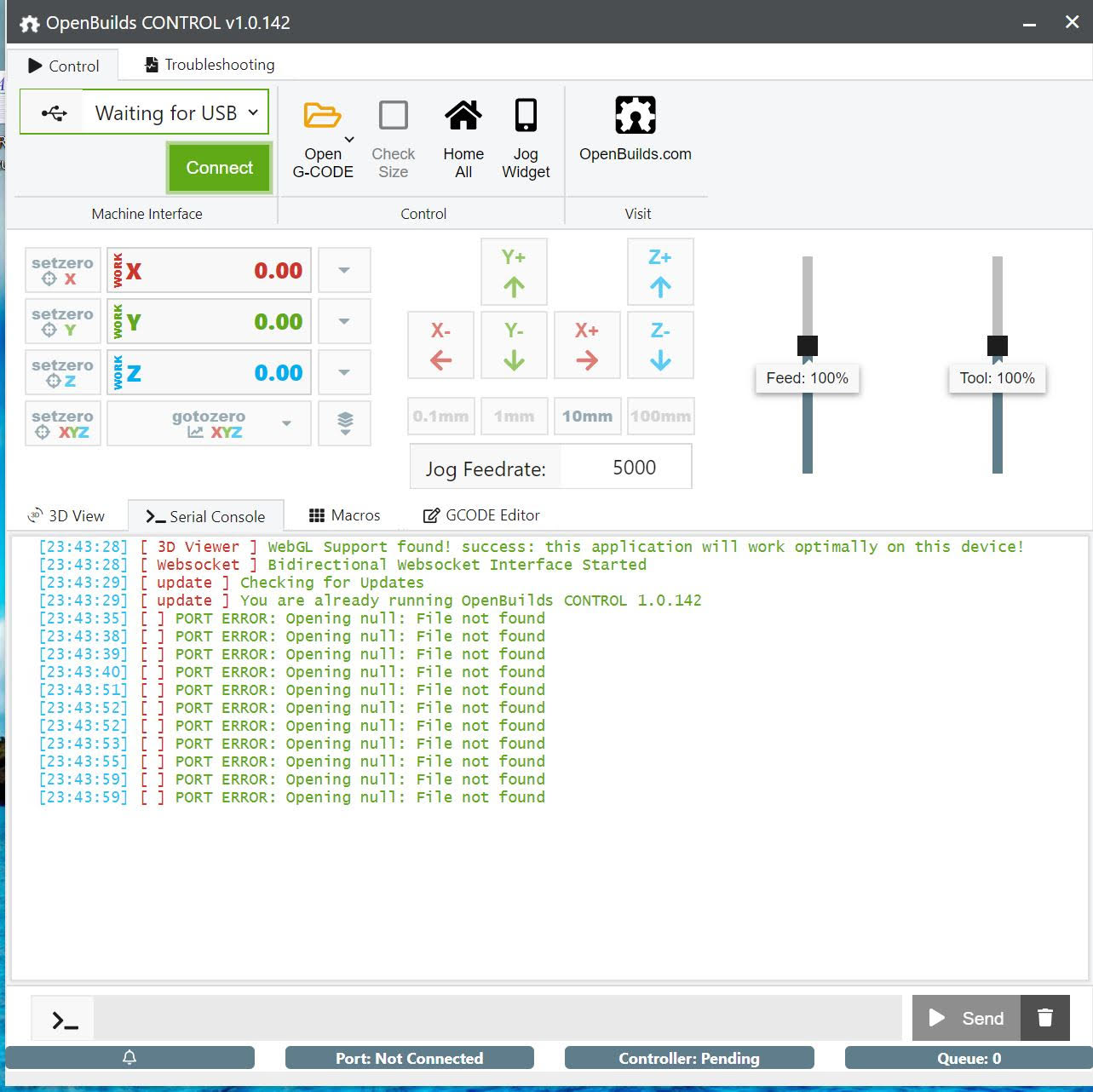Expand the Open G-CODE dropdown arrow
Viewport: 1093px width, 1092px height.
(x=349, y=139)
